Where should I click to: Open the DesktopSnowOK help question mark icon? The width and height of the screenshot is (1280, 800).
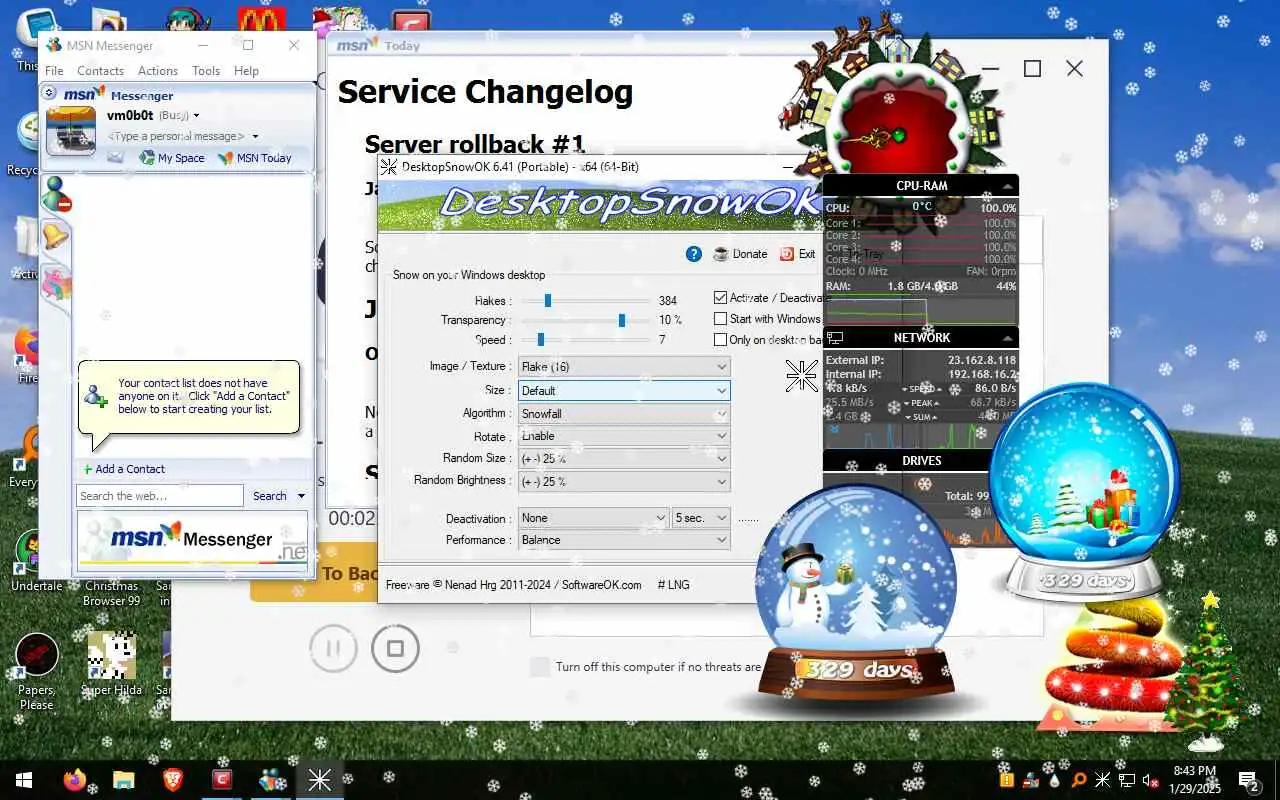(x=694, y=254)
